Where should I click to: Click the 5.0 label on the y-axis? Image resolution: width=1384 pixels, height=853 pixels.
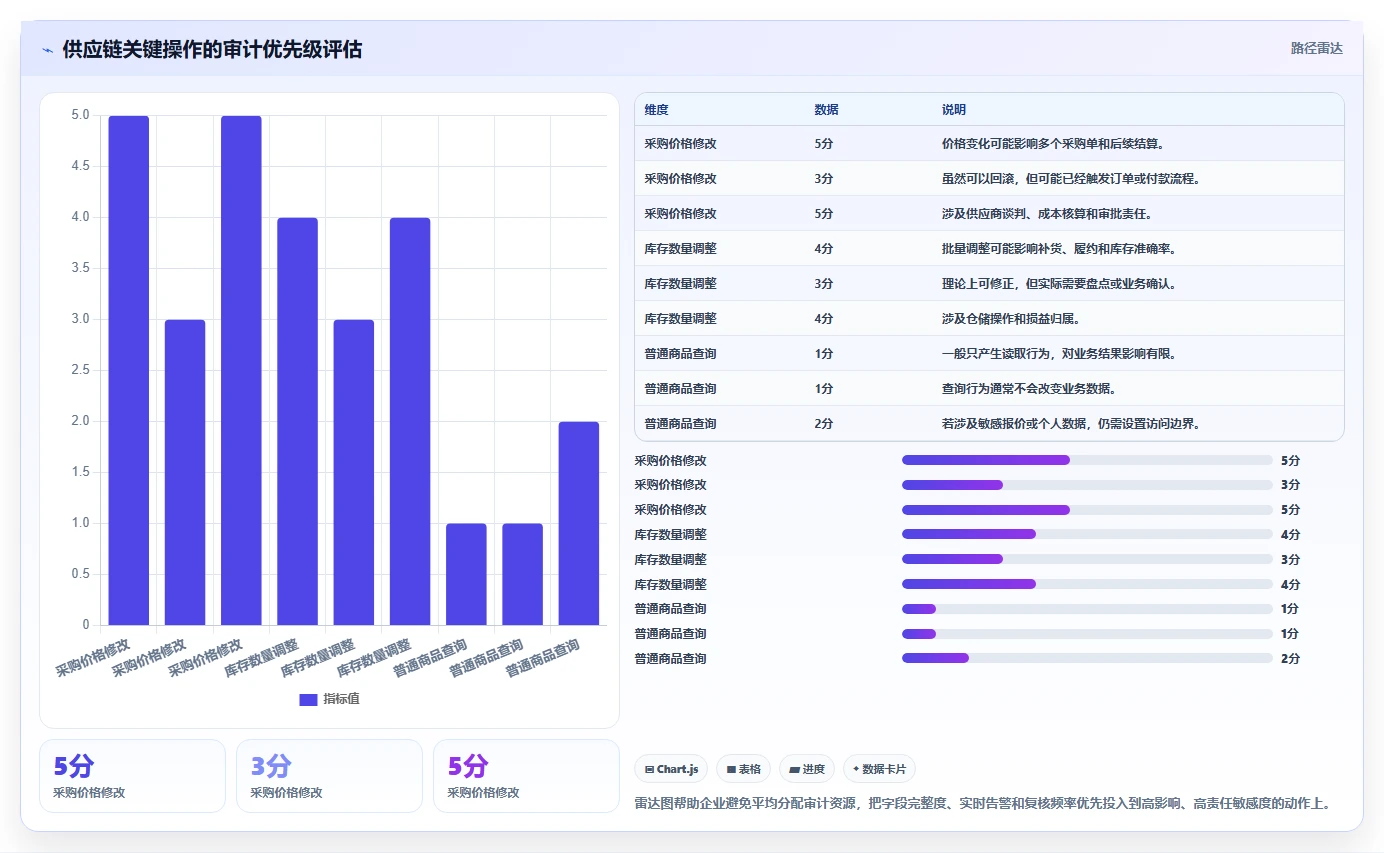tap(80, 115)
